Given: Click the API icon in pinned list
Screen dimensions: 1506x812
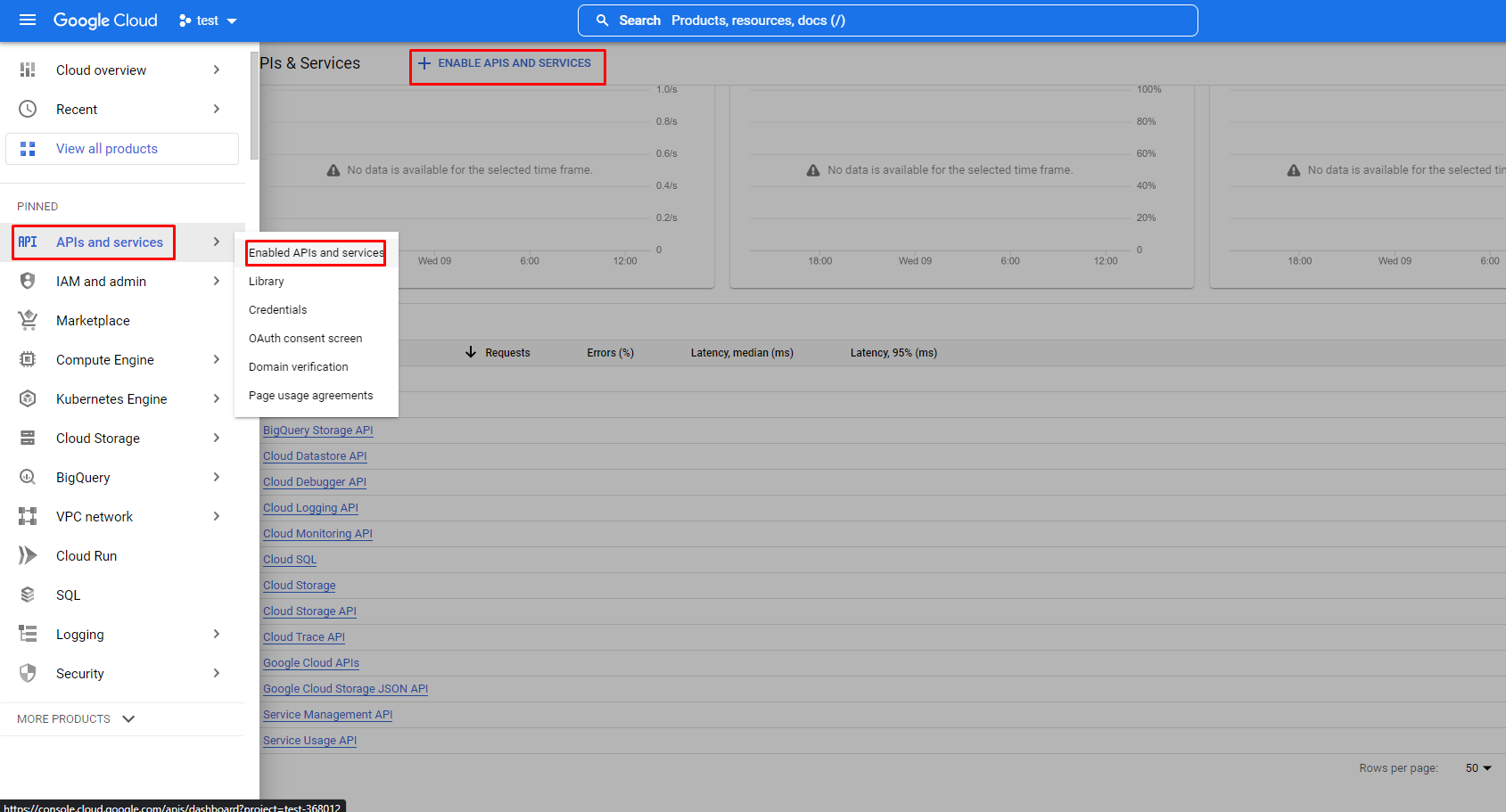Looking at the screenshot, I should (28, 242).
